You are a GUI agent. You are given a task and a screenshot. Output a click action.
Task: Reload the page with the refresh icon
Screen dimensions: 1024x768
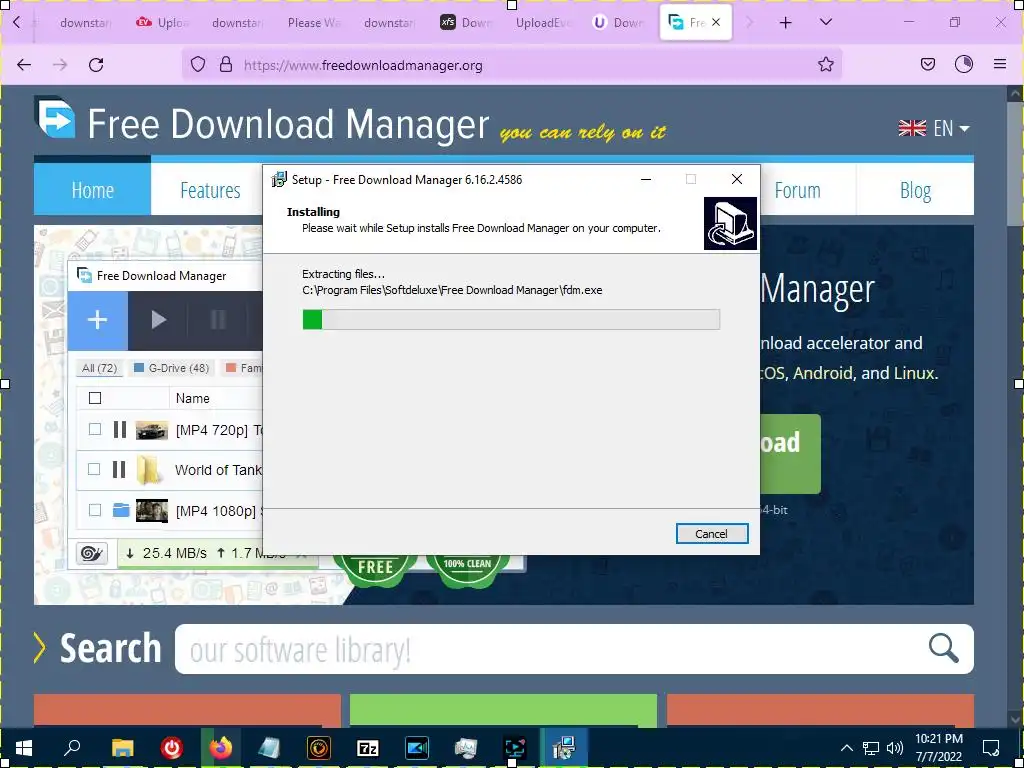[x=96, y=65]
